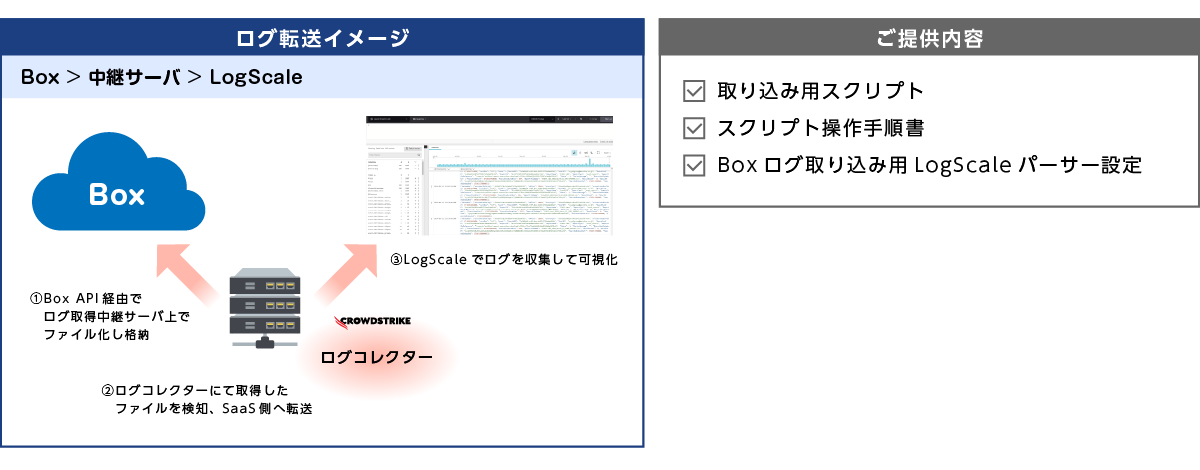Click step ② log collector description text
Screen dimensions: 1200x470
pos(200,399)
